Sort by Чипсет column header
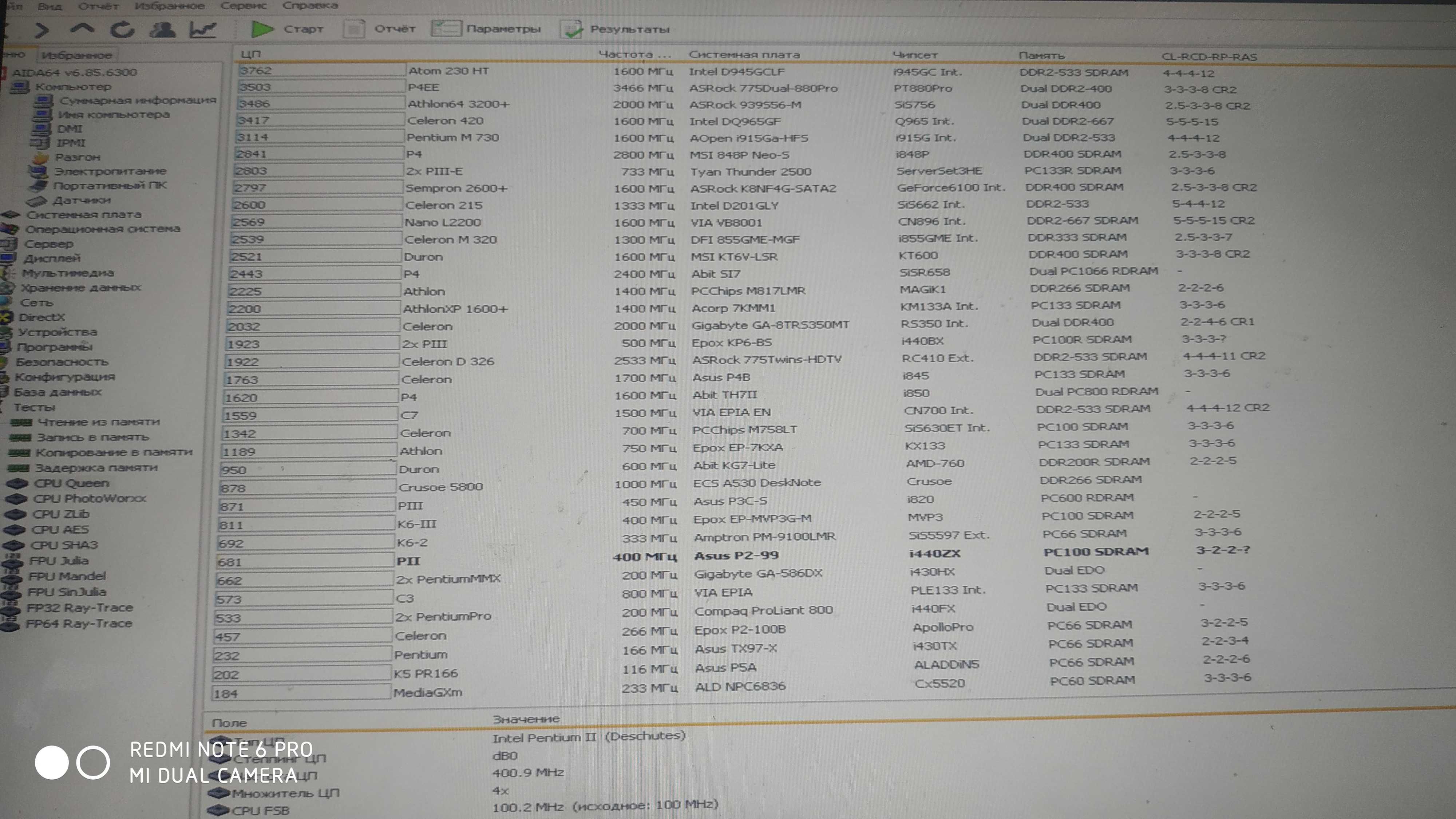The height and width of the screenshot is (819, 1456). (915, 55)
